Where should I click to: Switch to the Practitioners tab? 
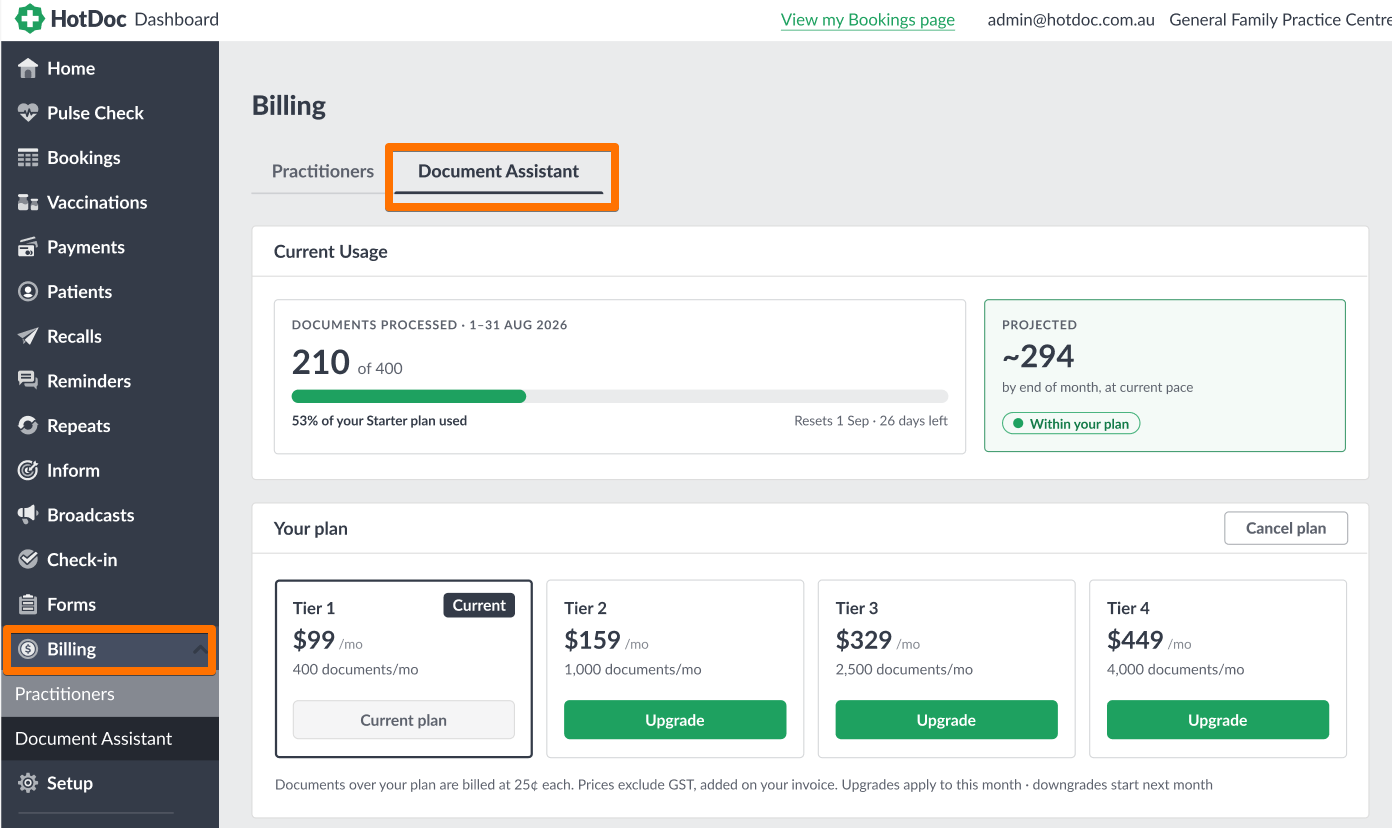tap(323, 171)
